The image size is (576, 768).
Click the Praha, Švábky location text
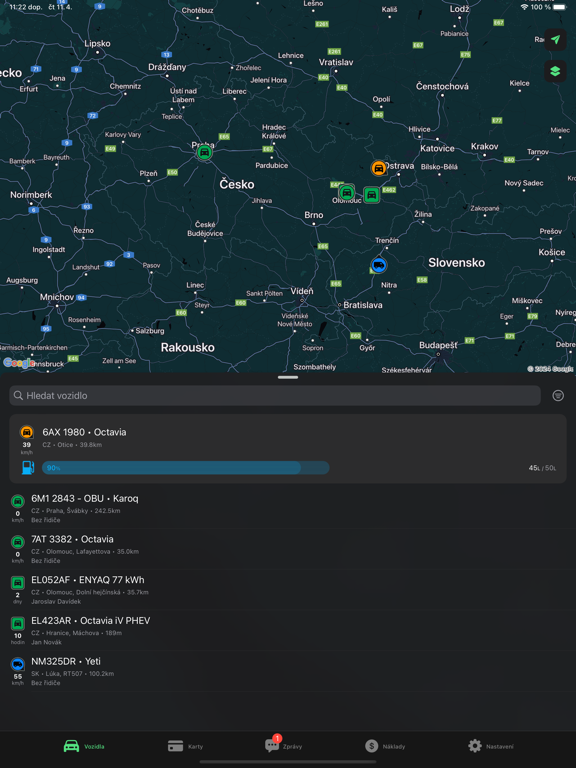(x=67, y=511)
